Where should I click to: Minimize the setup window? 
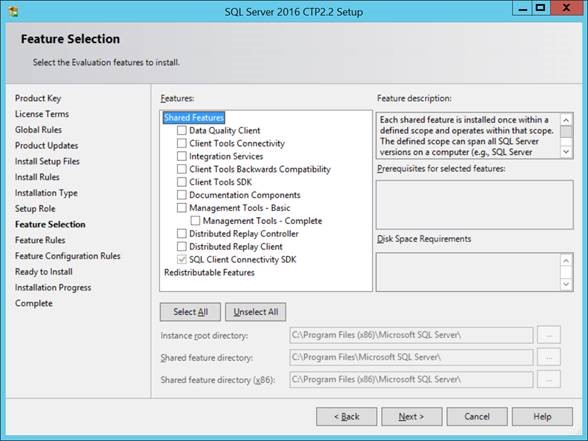pos(522,8)
